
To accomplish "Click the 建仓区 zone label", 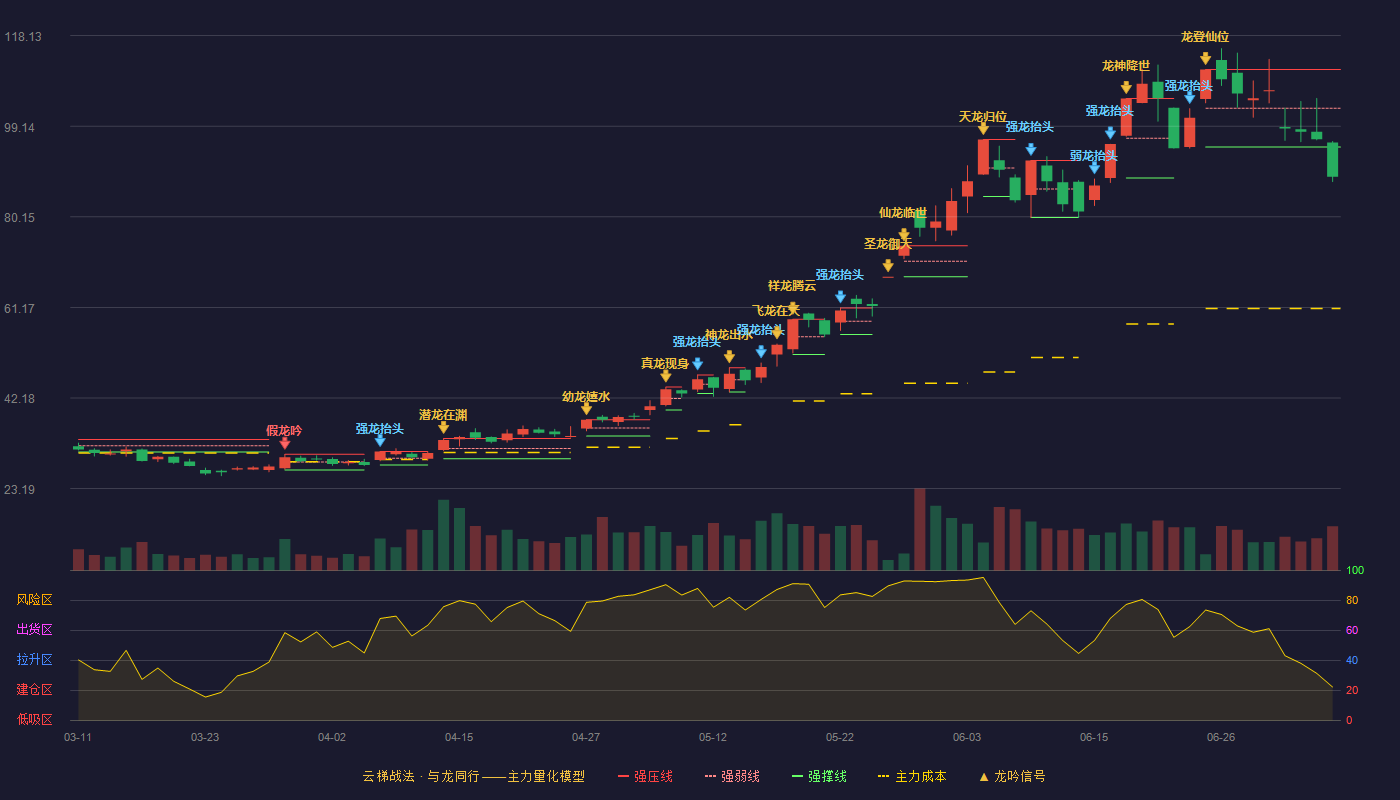I will click(34, 690).
